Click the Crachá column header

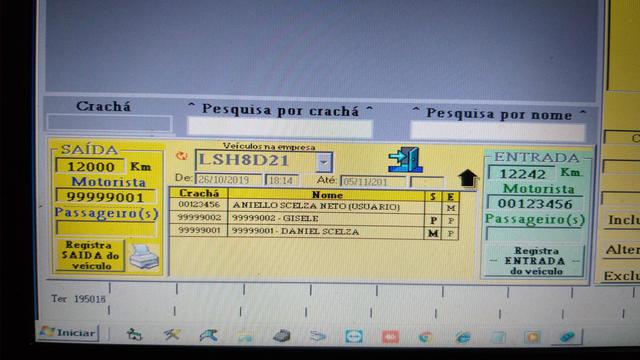click(199, 193)
